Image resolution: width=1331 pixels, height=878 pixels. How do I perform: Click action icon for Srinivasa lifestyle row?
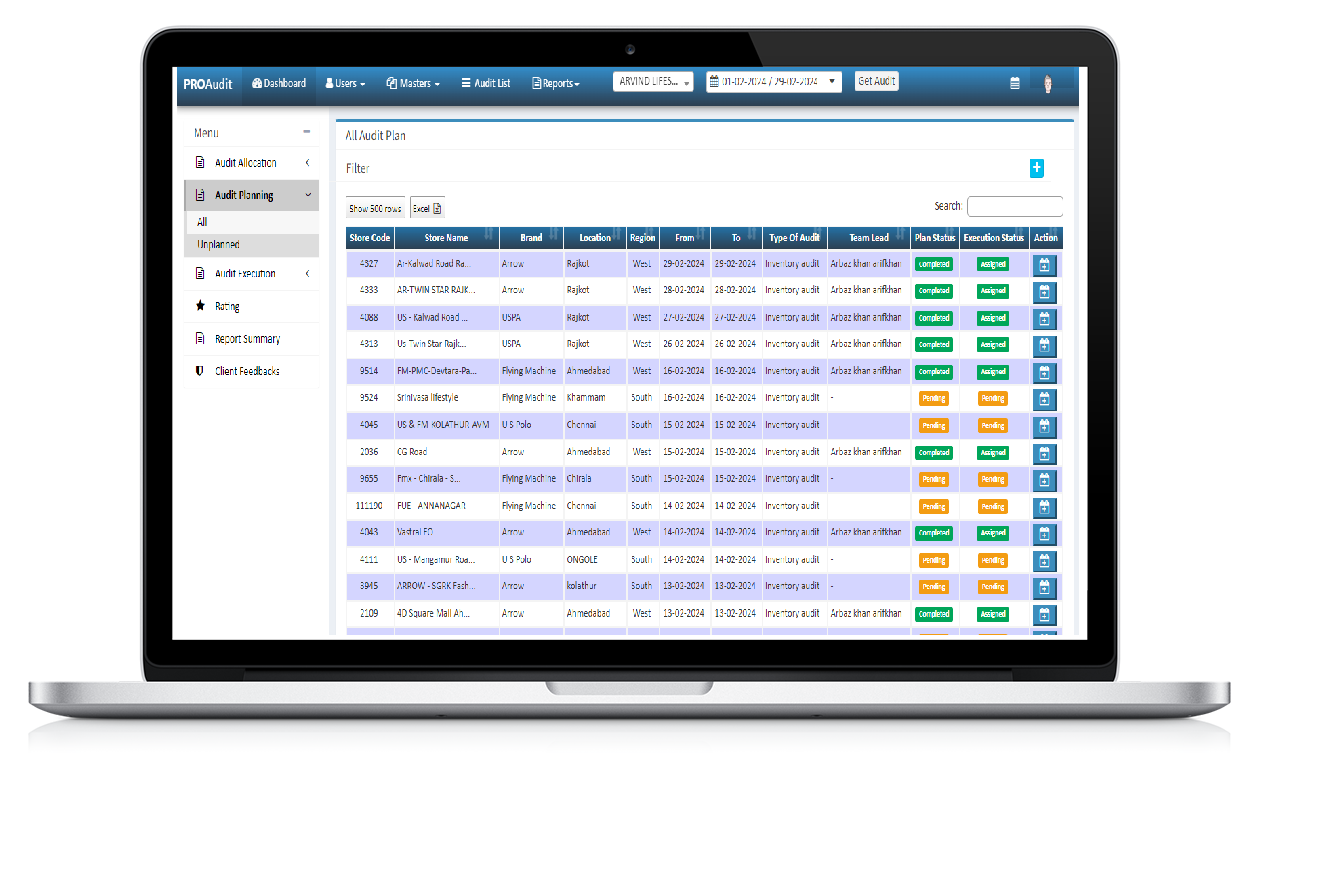pyautogui.click(x=1044, y=399)
